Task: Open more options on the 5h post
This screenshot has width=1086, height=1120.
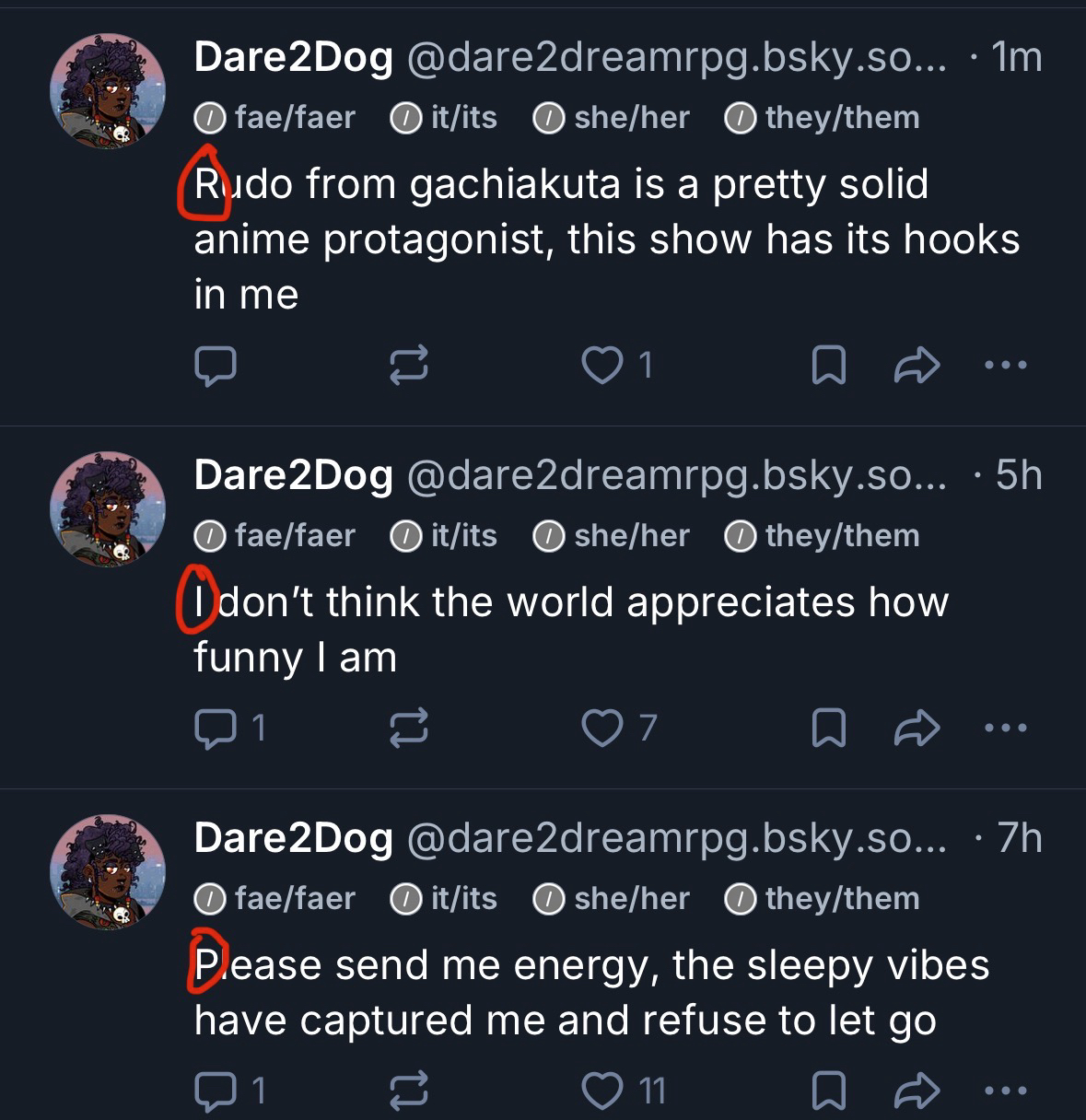Action: pyautogui.click(x=1005, y=729)
